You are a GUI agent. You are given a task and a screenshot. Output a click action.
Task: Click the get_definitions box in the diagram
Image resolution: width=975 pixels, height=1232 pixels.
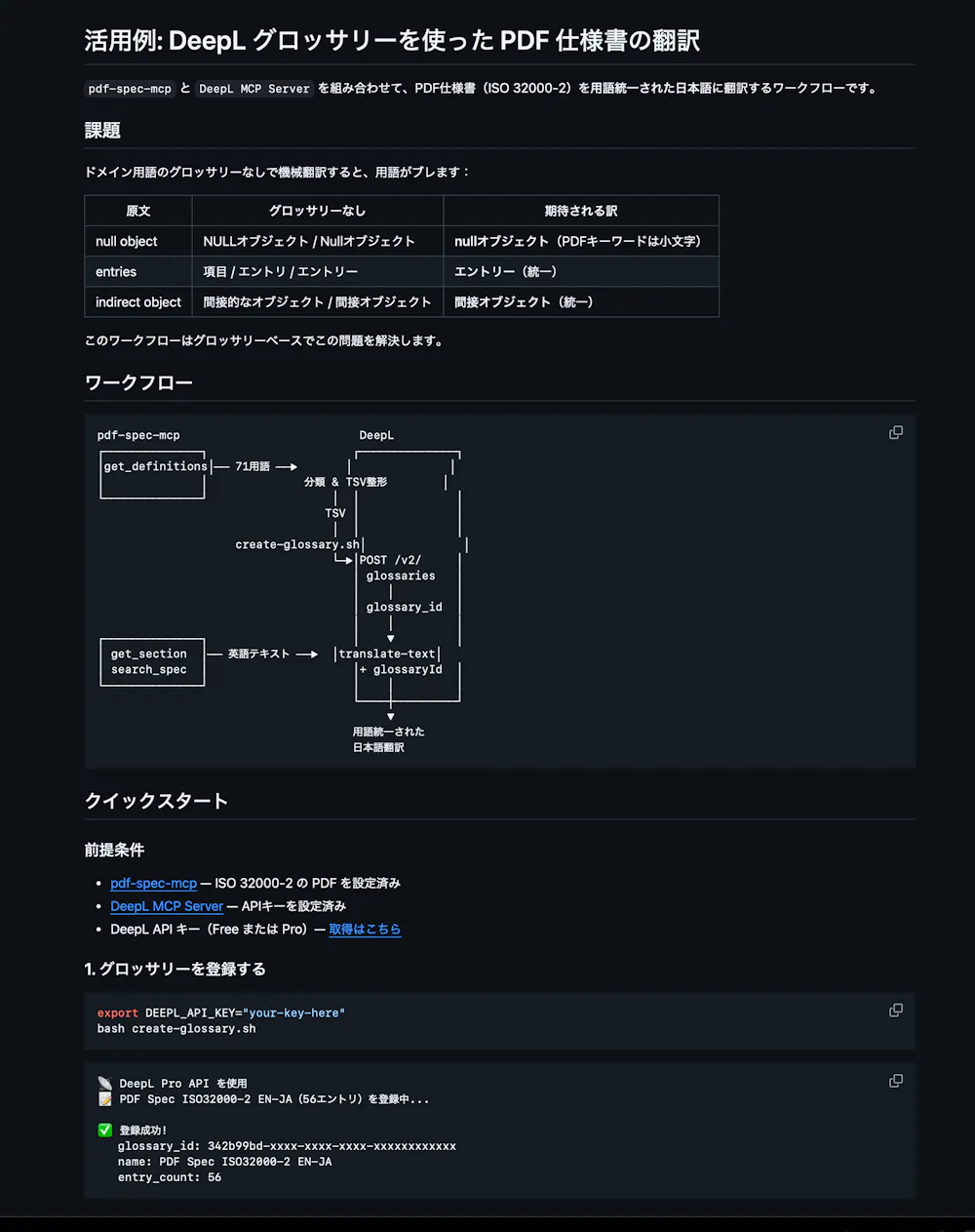(x=153, y=474)
